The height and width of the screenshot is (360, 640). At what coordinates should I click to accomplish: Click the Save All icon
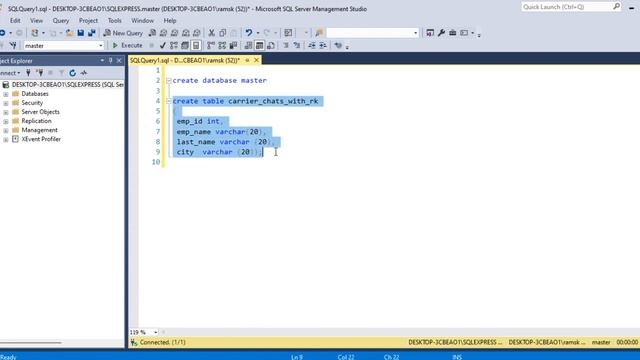91,33
